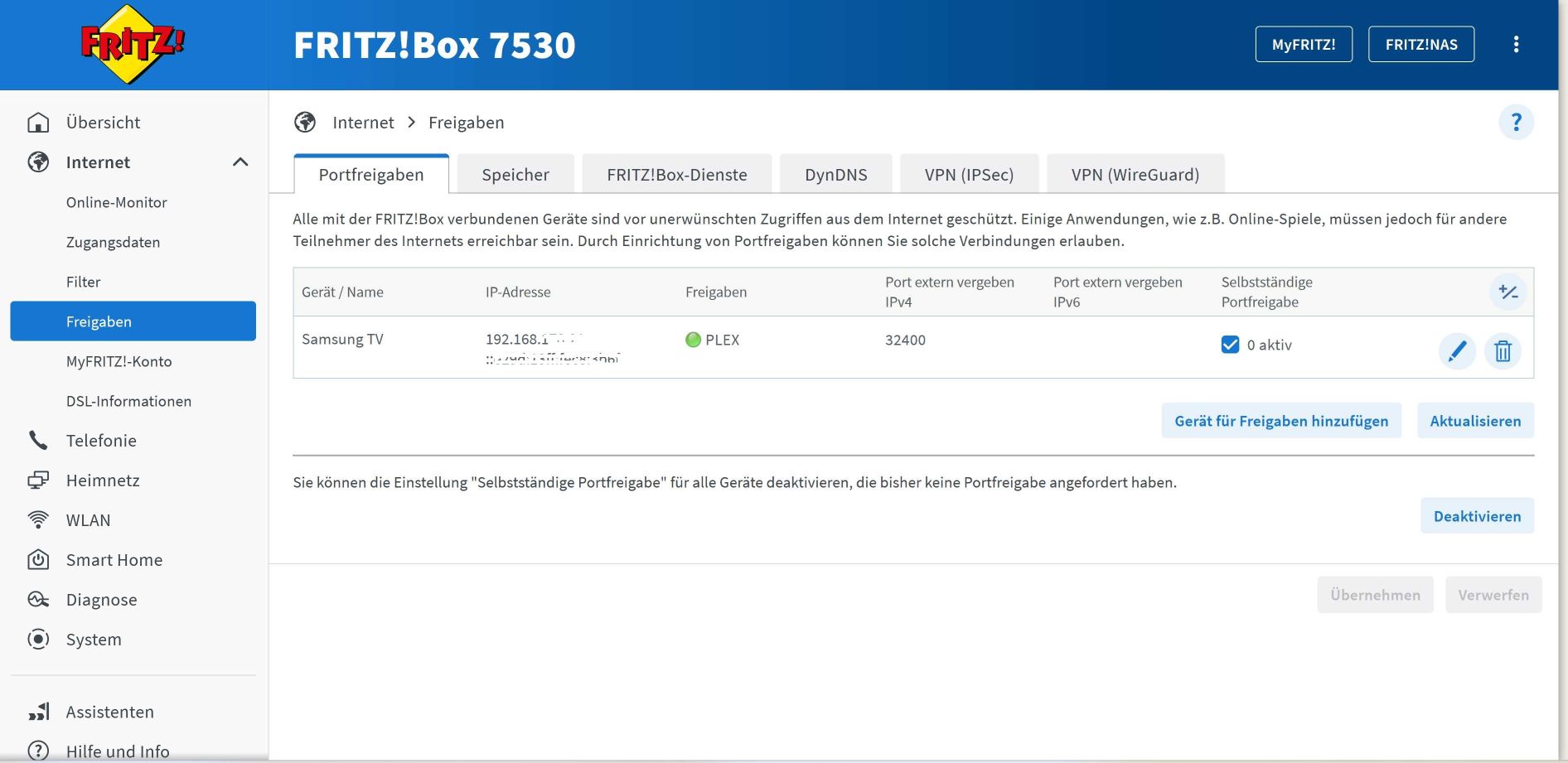Click the Gerät / Name column header

click(x=342, y=292)
